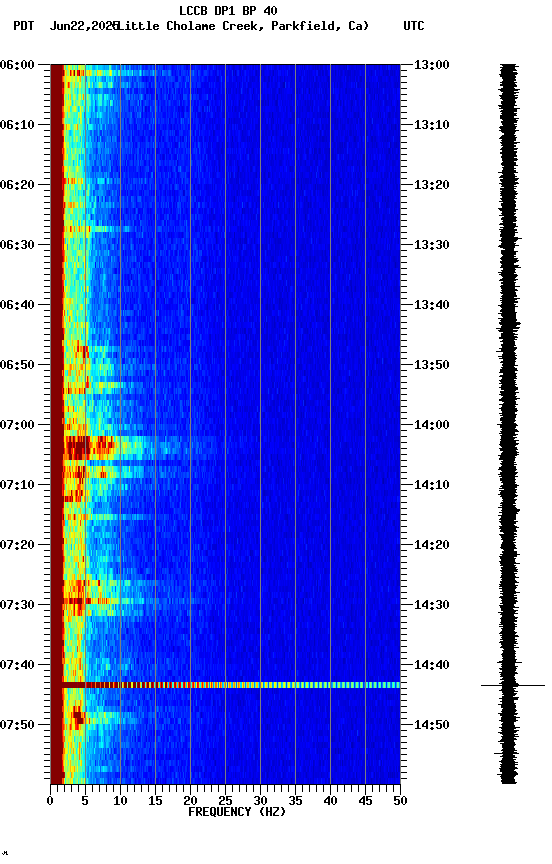This screenshot has height=864, width=552.
Task: Click the 07:20 PDT time label
Action: point(17,545)
